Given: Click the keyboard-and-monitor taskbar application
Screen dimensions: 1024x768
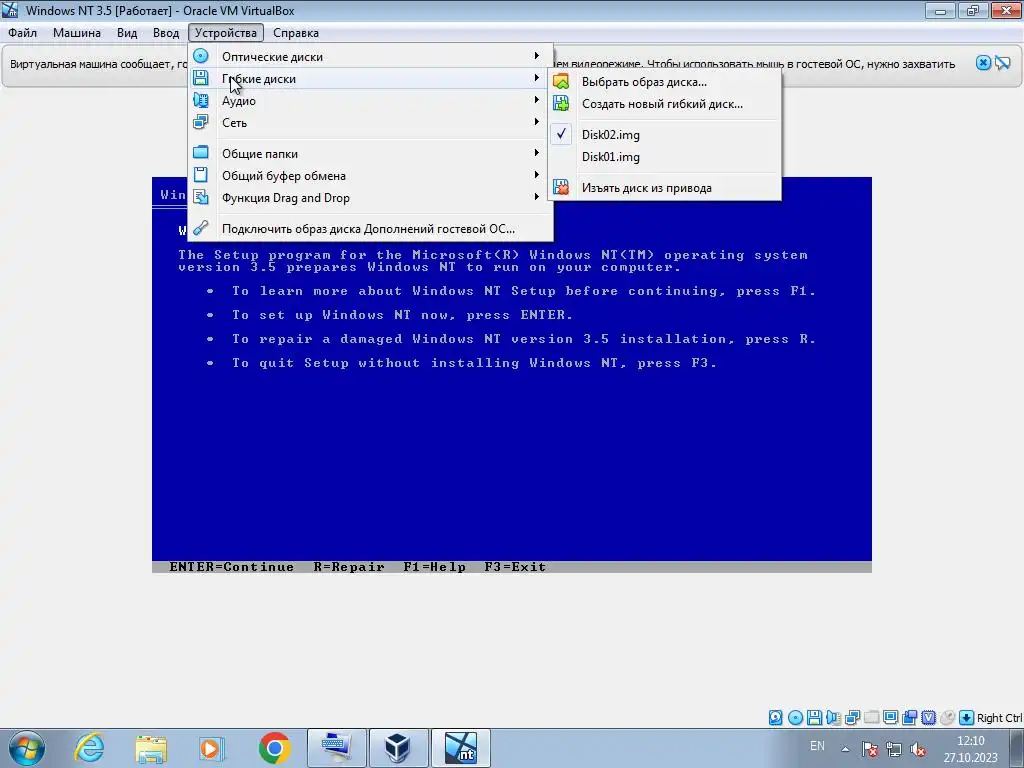Looking at the screenshot, I should pos(337,748).
